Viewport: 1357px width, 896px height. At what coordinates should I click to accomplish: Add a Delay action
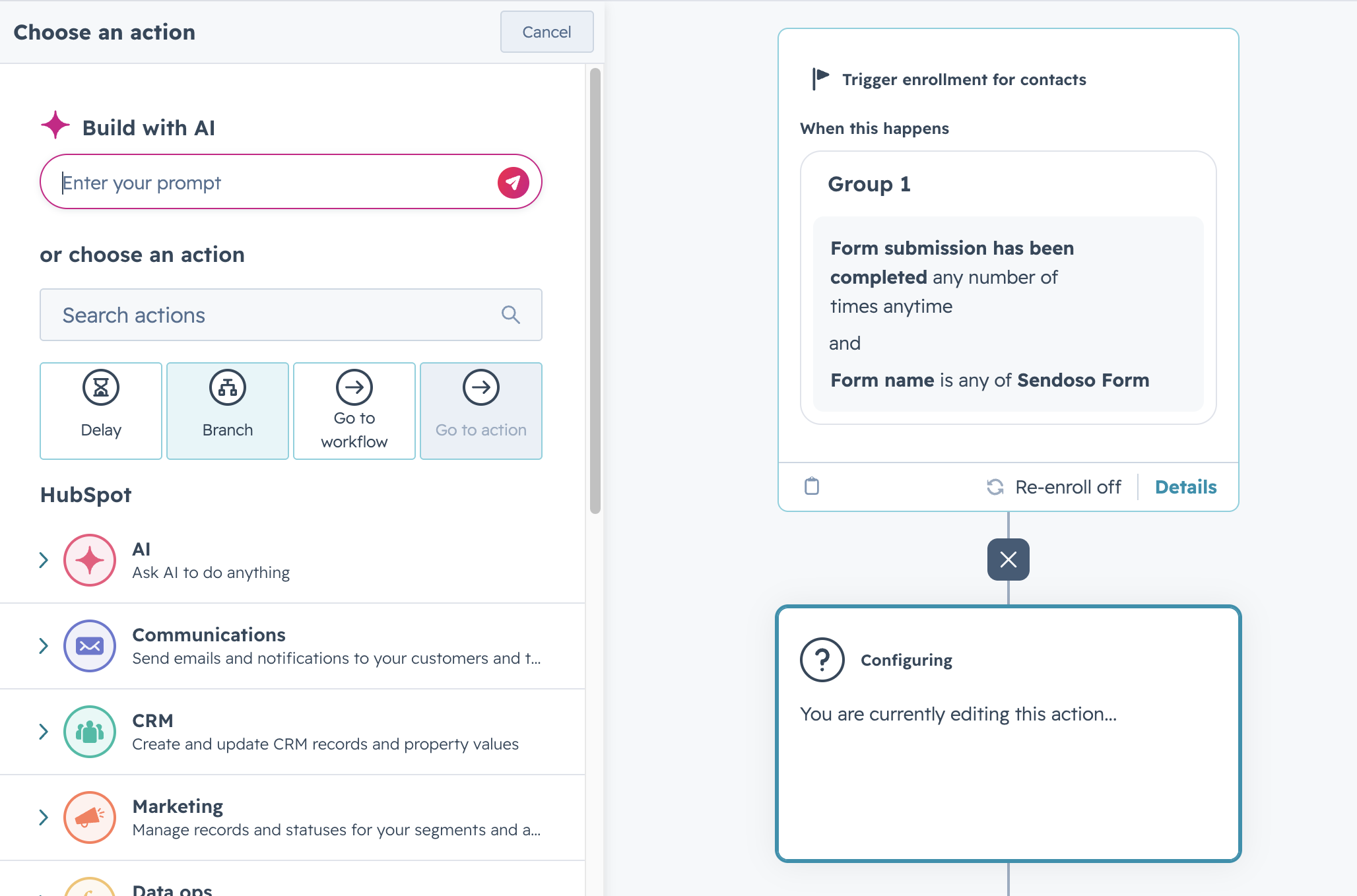[101, 410]
